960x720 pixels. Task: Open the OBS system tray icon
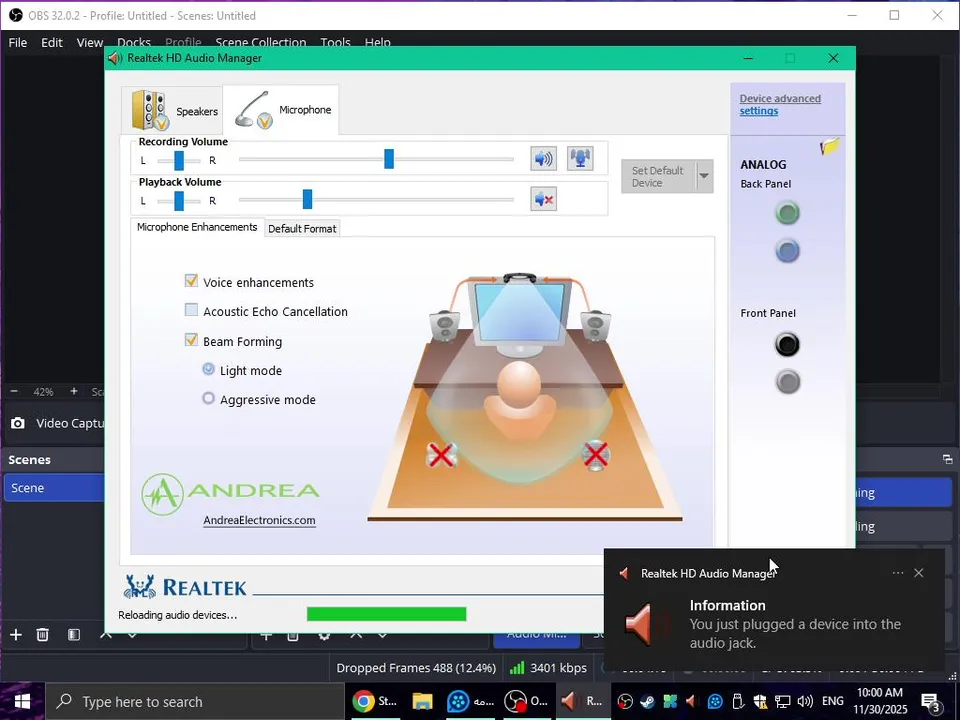click(x=624, y=701)
